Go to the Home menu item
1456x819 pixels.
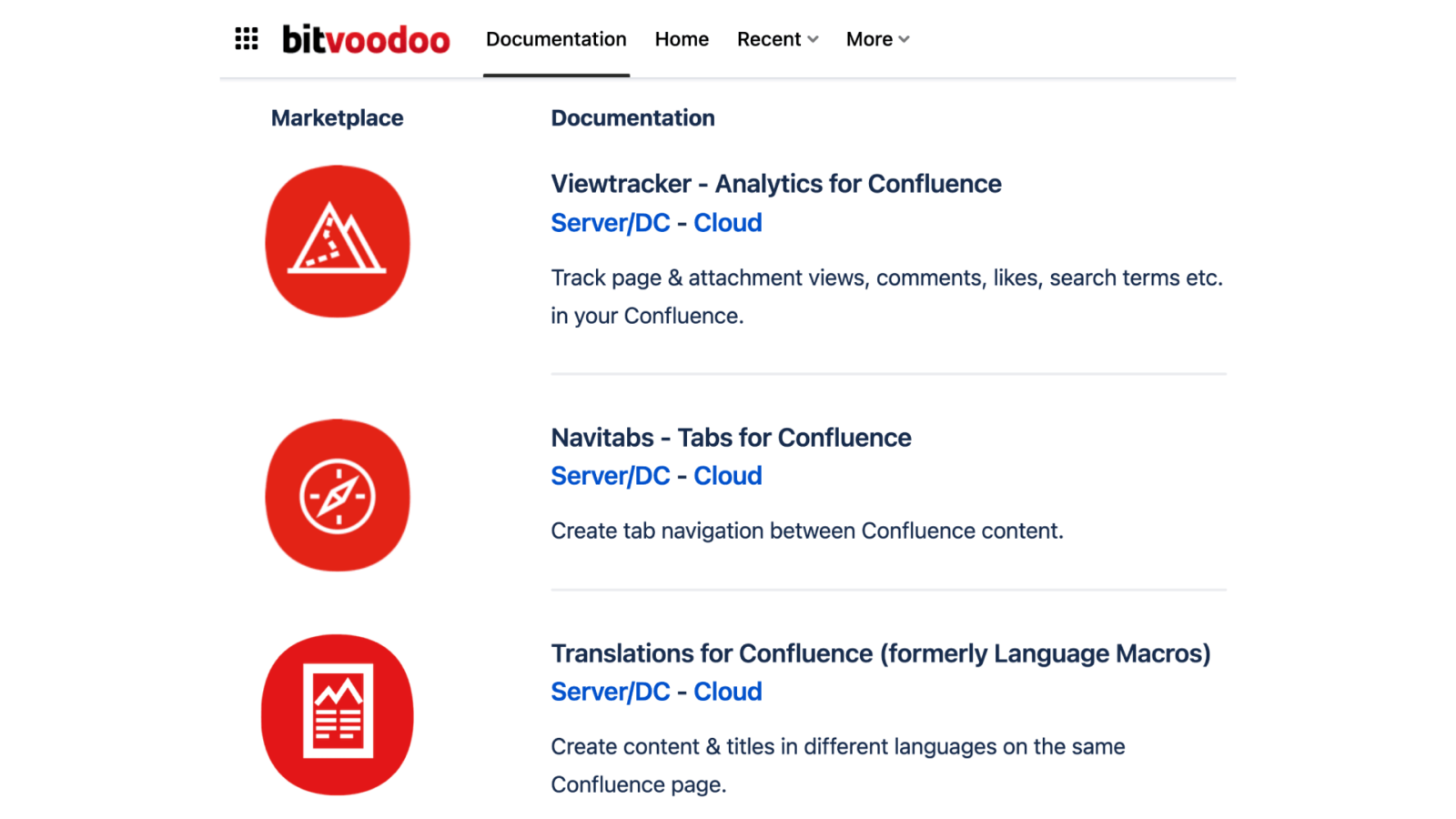(681, 39)
